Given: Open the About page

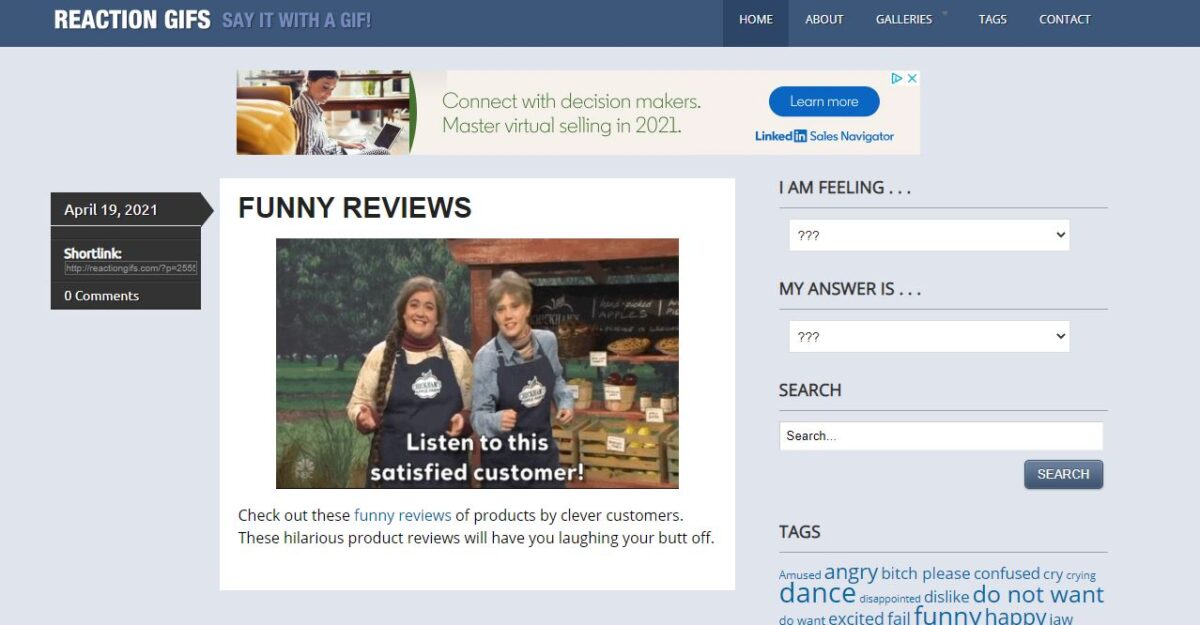Looking at the screenshot, I should point(824,20).
